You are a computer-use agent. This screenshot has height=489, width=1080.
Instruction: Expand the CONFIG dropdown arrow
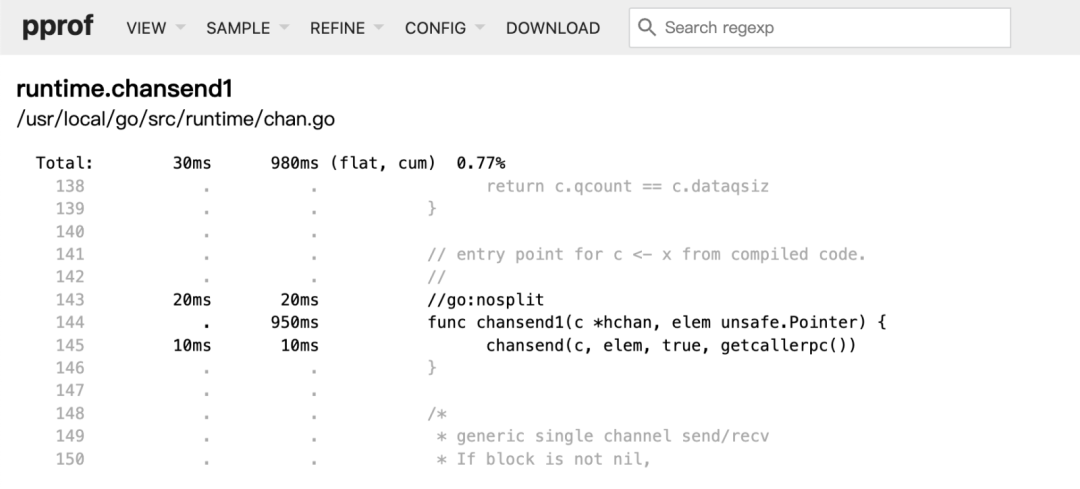(480, 28)
